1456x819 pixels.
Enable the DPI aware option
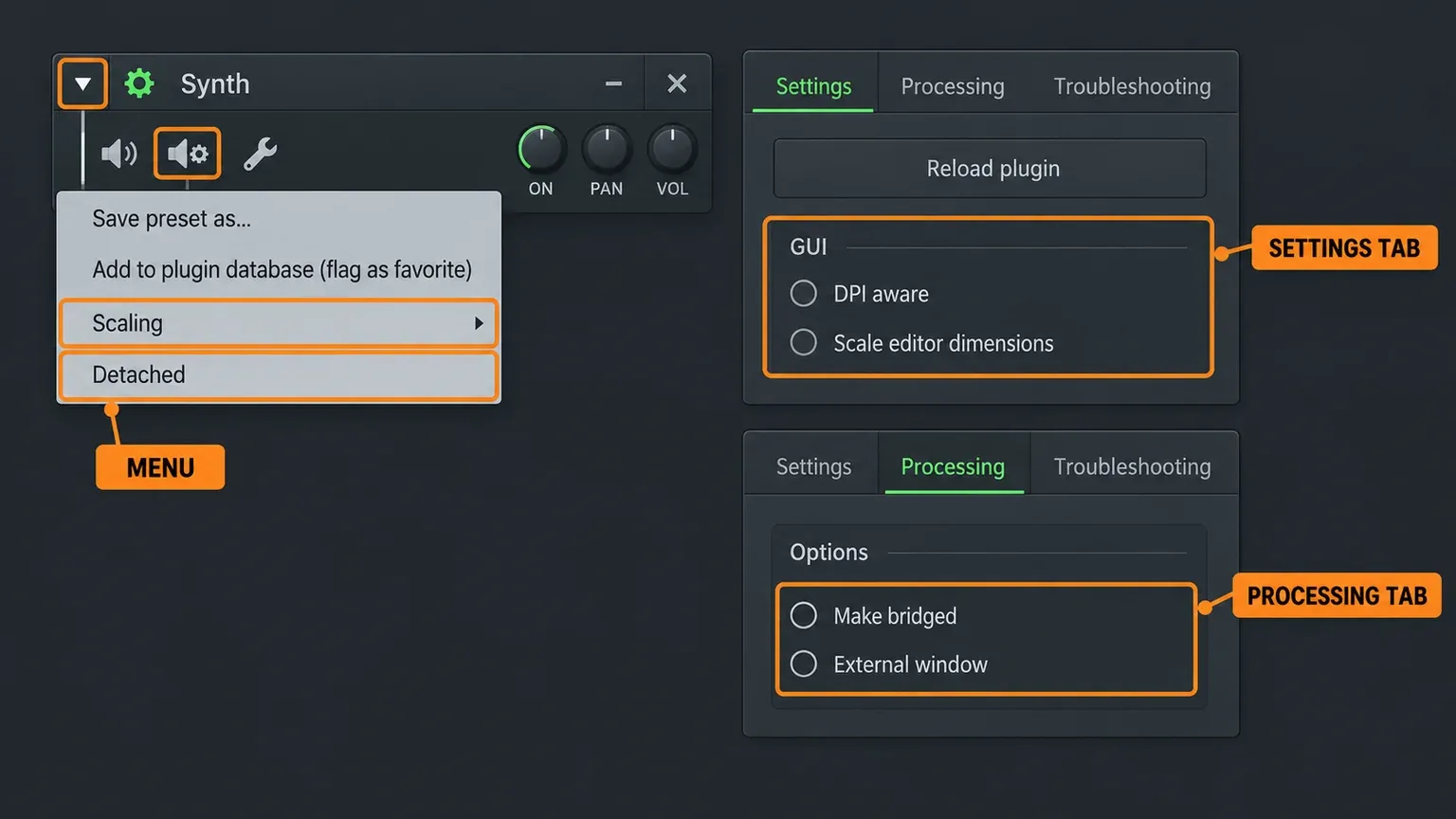coord(803,294)
